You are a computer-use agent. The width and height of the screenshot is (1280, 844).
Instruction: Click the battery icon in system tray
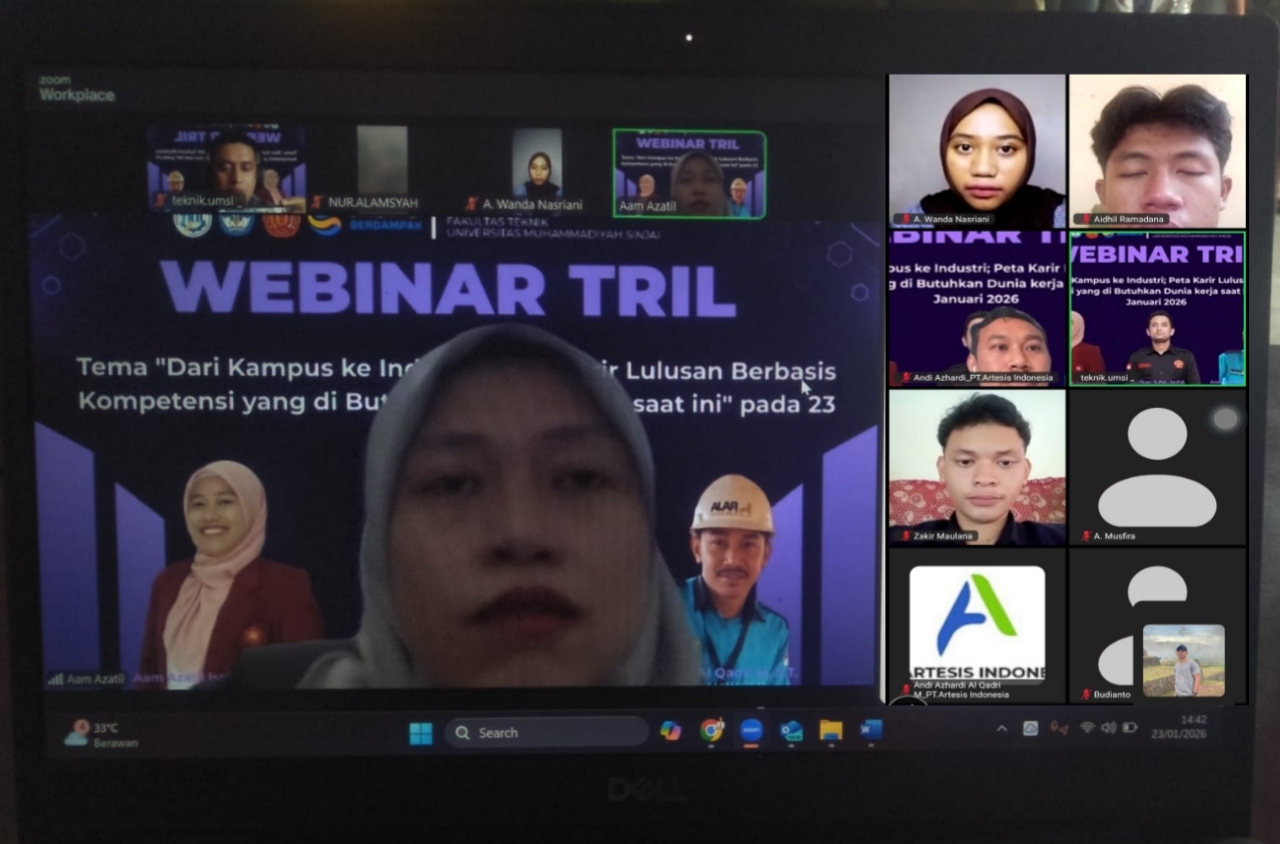1130,728
